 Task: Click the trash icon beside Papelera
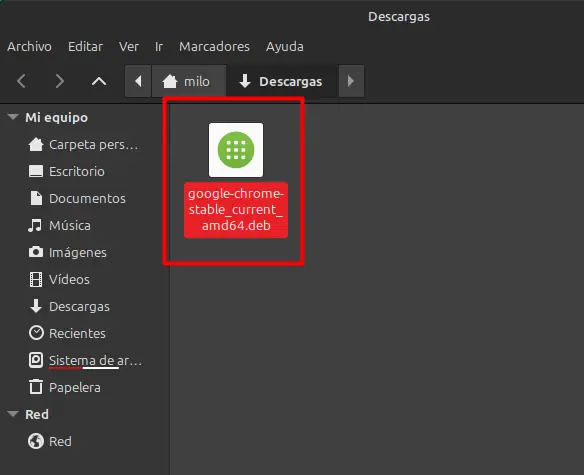36,387
